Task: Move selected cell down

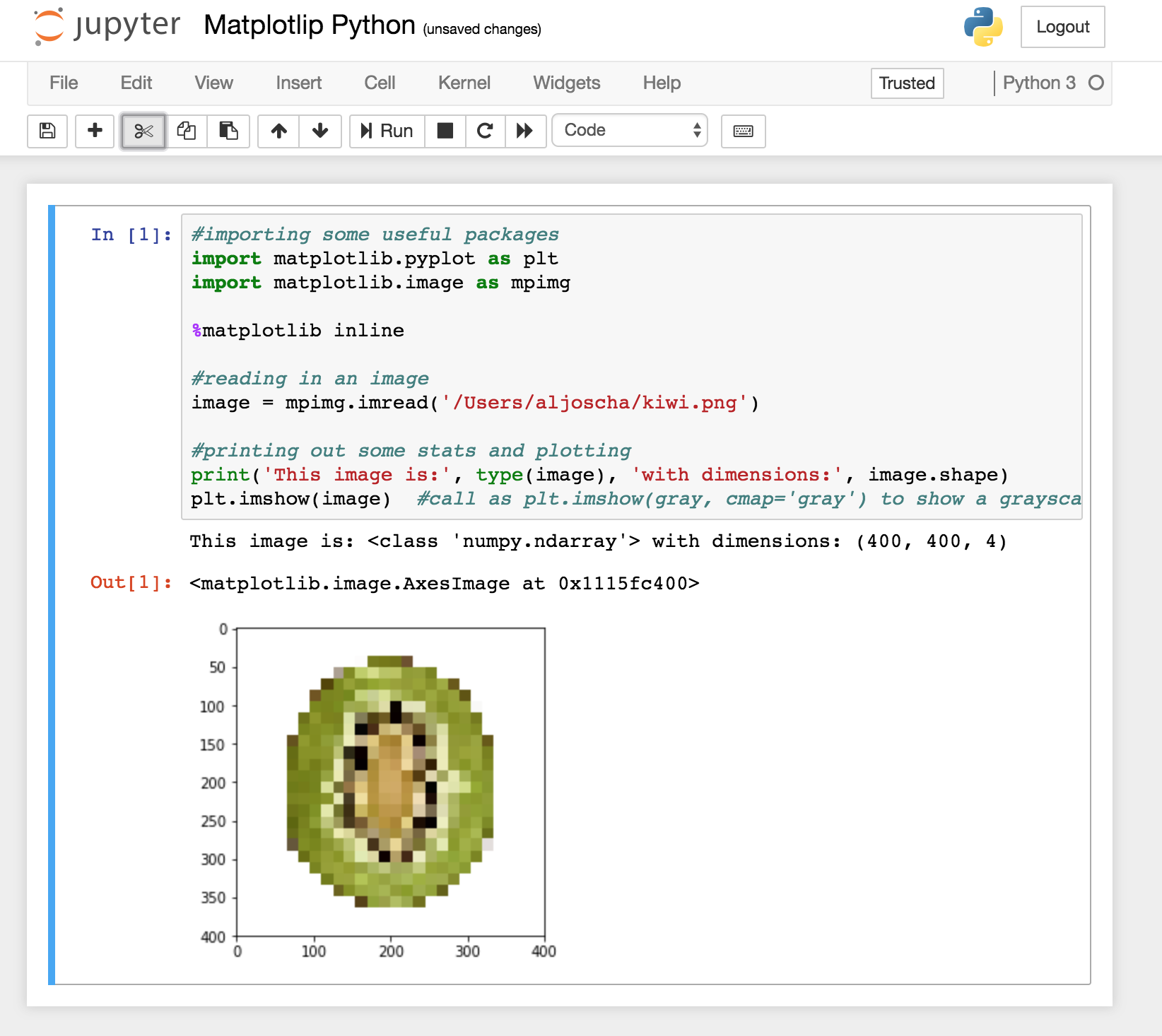Action: (x=320, y=131)
